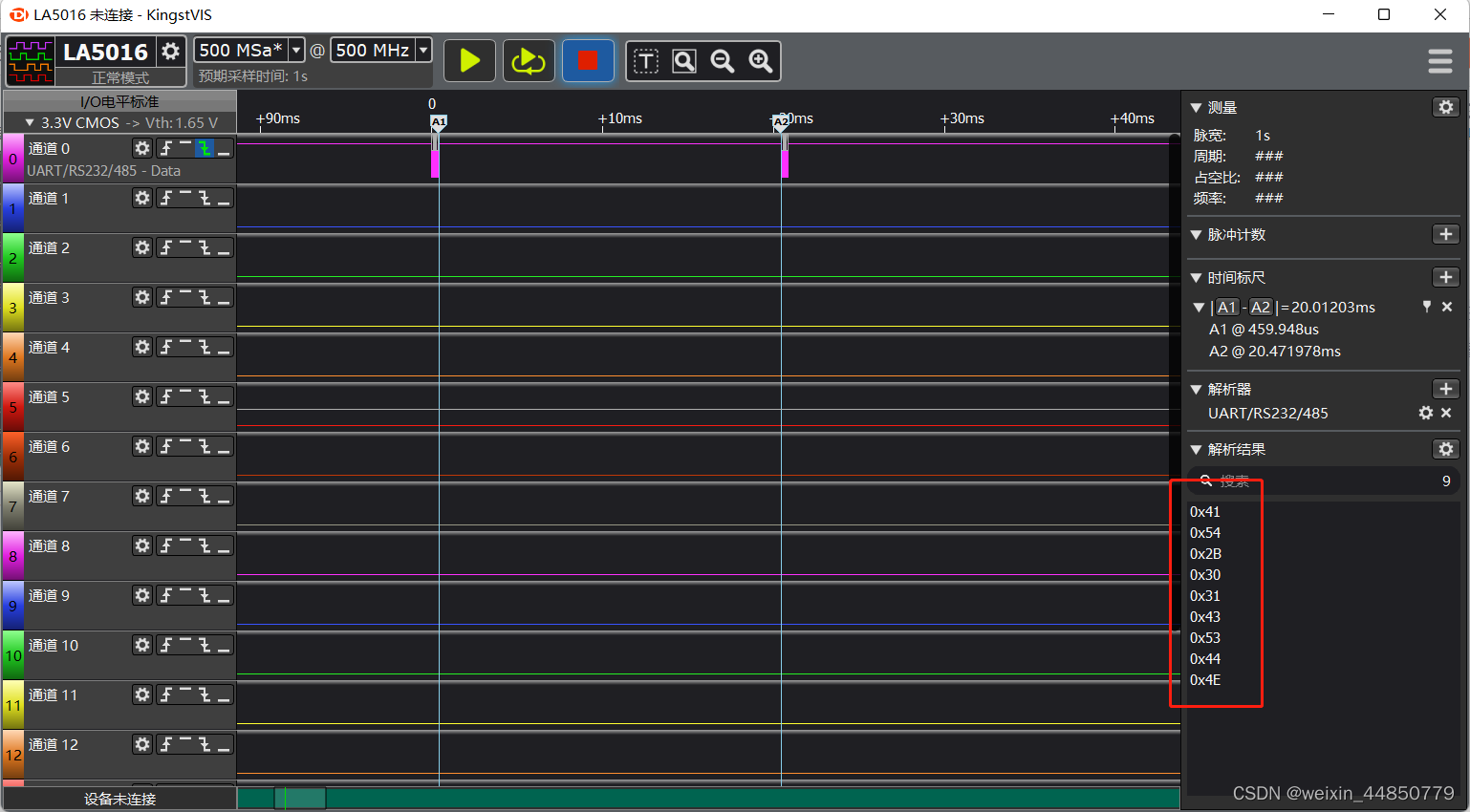Viewport: 1470px width, 812px height.
Task: Toggle rising edge trigger on channel 0
Action: pos(166,148)
